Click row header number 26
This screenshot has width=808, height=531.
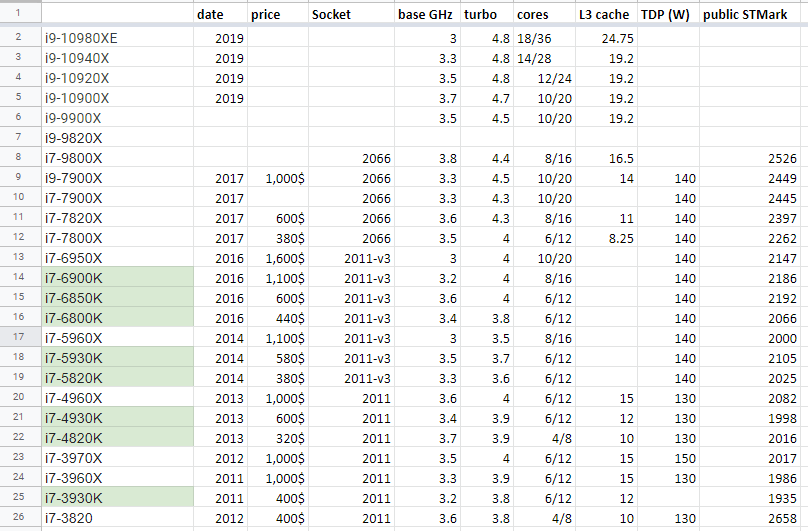click(19, 516)
